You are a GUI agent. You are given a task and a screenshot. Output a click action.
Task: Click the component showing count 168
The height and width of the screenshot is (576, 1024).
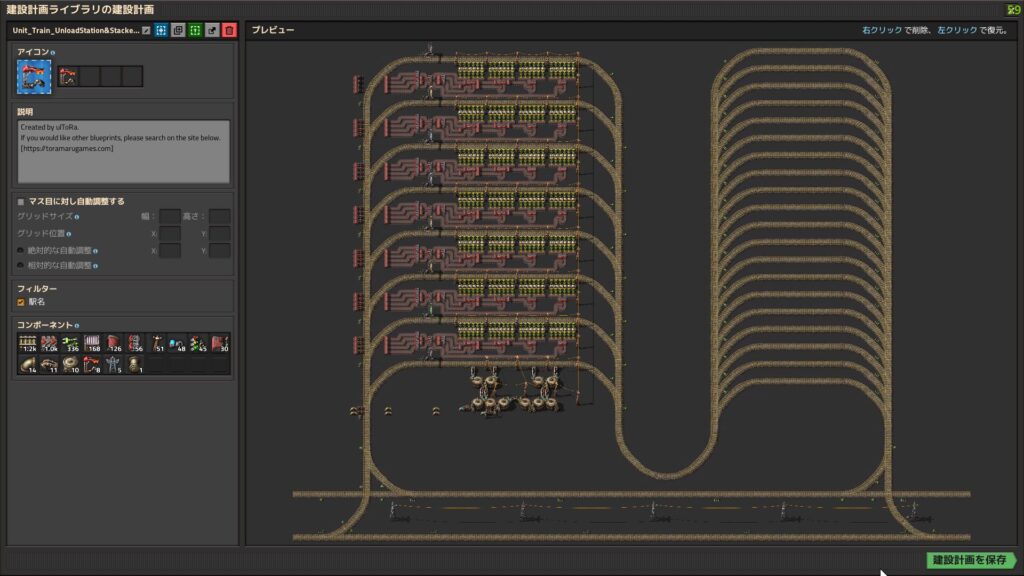click(92, 344)
